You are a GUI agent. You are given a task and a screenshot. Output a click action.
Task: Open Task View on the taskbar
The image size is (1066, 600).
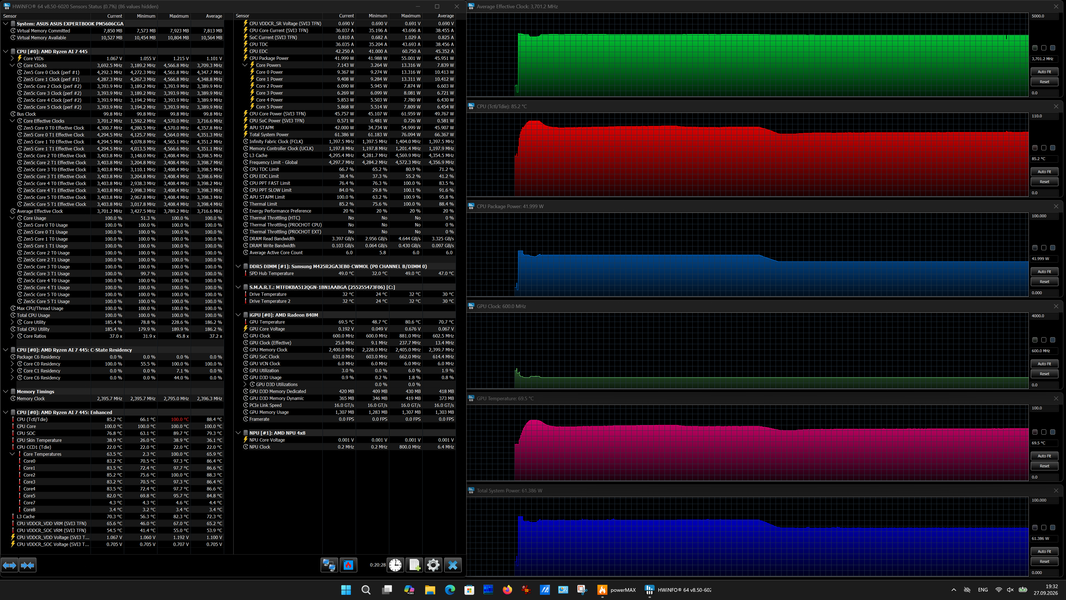387,590
